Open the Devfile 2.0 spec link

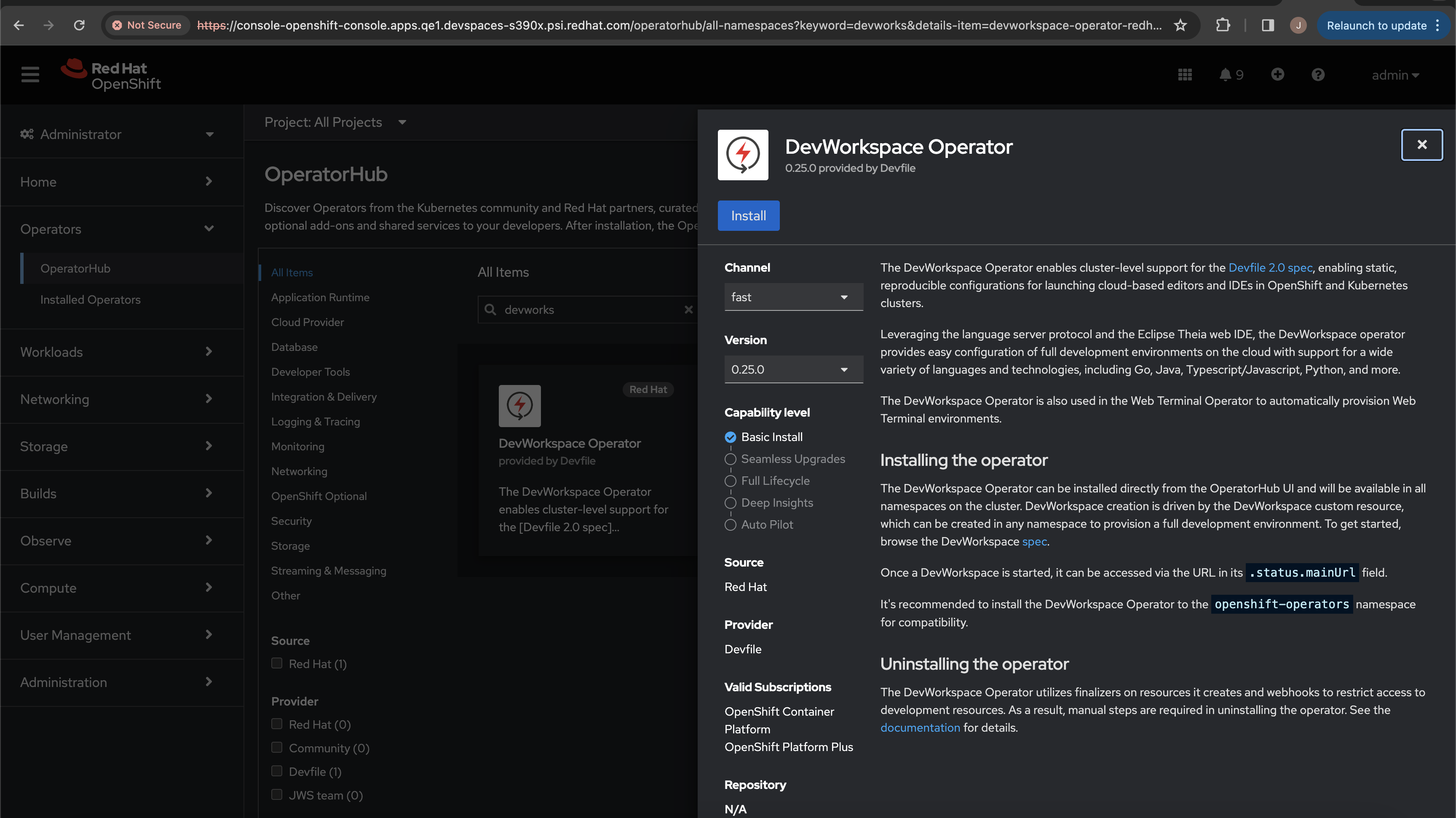[1270, 268]
